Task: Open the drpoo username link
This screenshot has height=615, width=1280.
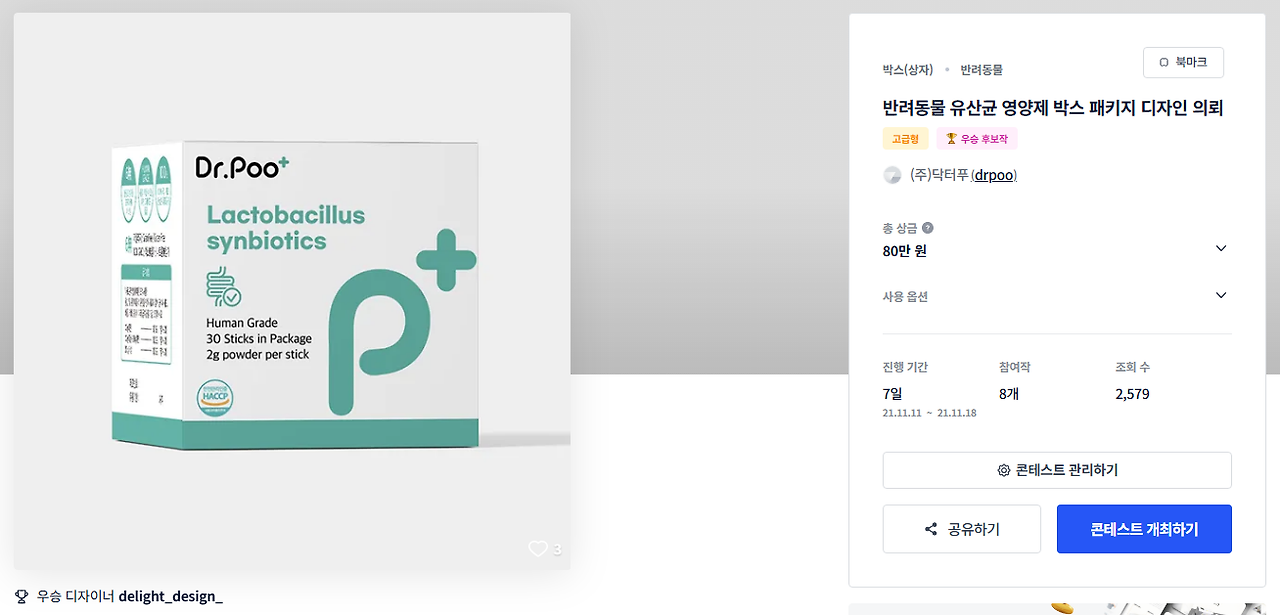Action: pos(994,175)
